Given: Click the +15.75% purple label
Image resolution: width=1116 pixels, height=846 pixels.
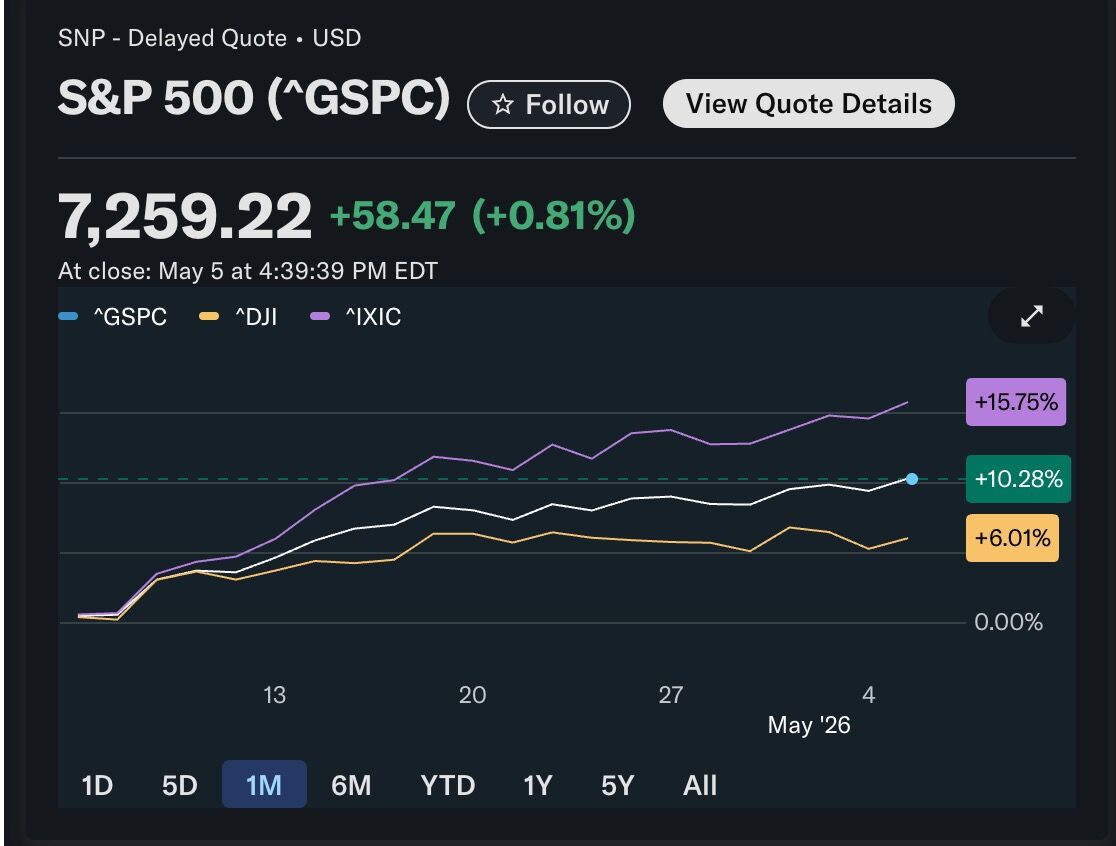Looking at the screenshot, I should pos(1016,402).
